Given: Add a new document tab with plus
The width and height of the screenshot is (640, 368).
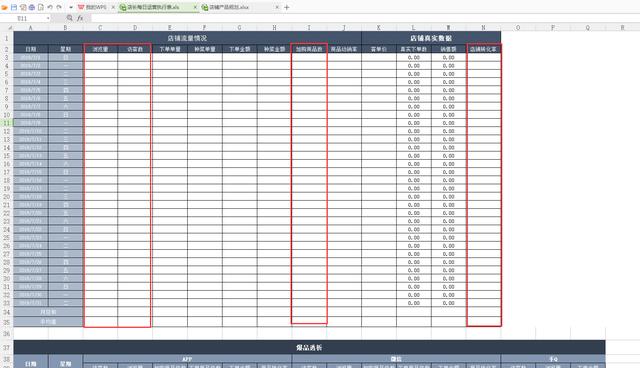Looking at the screenshot, I should pyautogui.click(x=287, y=7).
